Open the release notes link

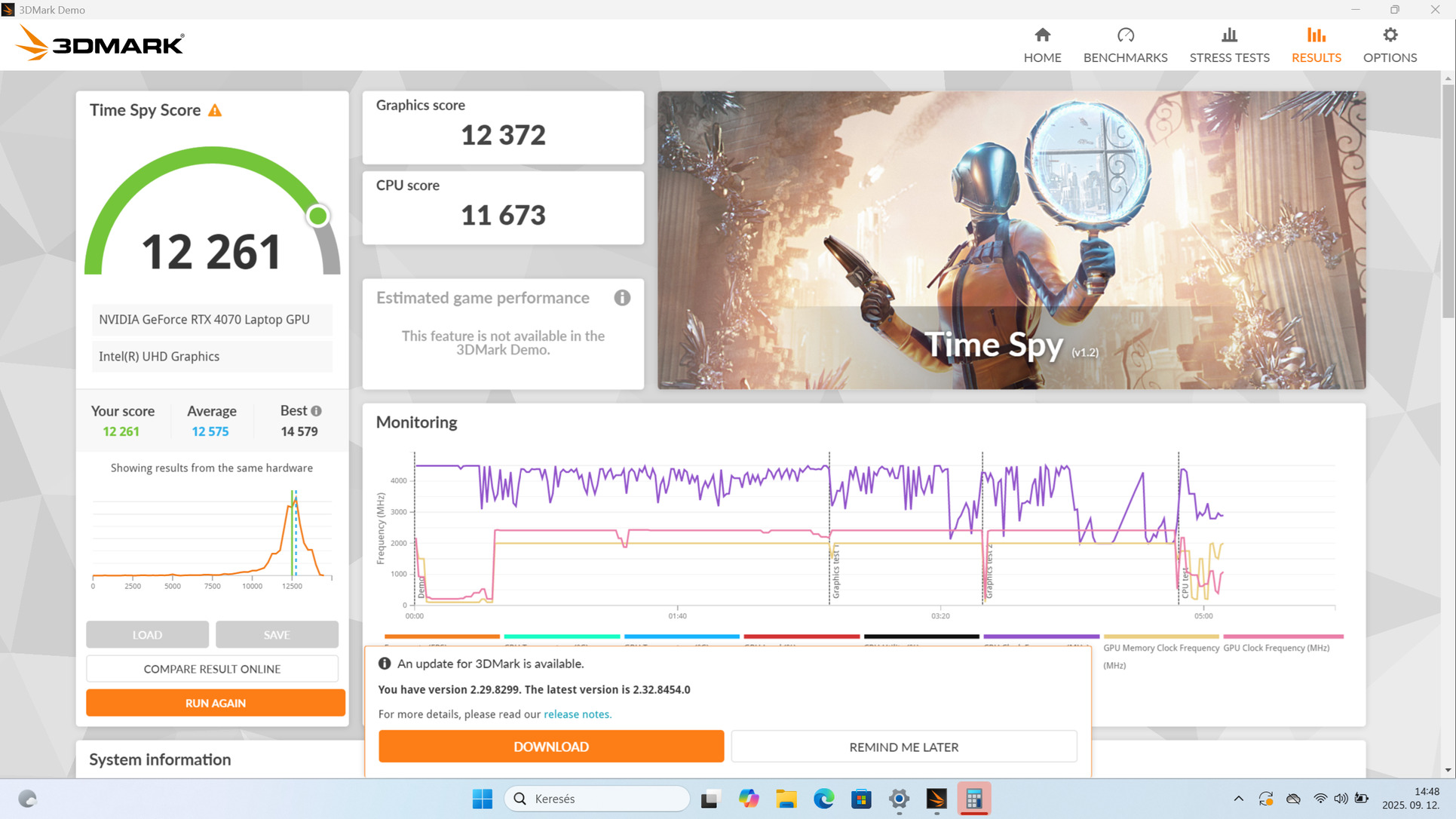577,714
